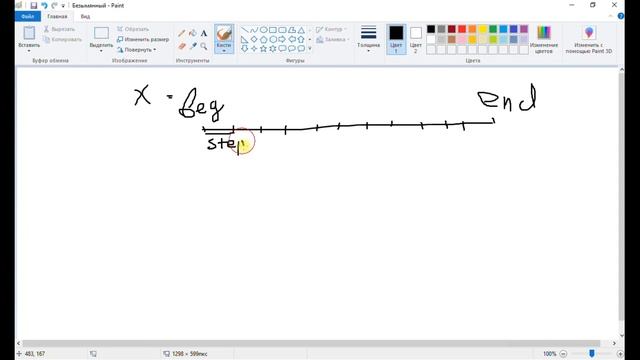
Task: Choose the Pentagon shape
Action: [263, 39]
